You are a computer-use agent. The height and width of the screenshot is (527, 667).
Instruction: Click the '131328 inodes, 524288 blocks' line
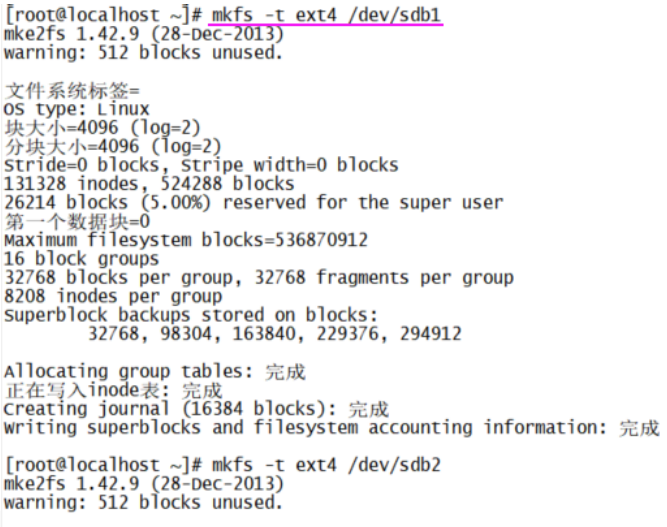(149, 184)
